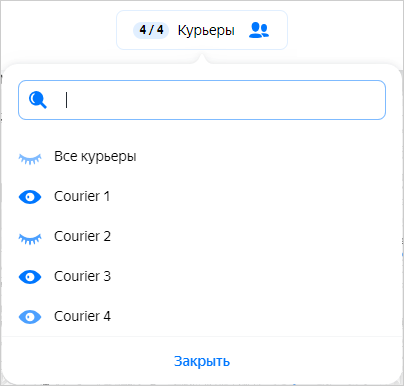The height and width of the screenshot is (386, 404).
Task: Choose the Courier 4 label
Action: coord(82,316)
